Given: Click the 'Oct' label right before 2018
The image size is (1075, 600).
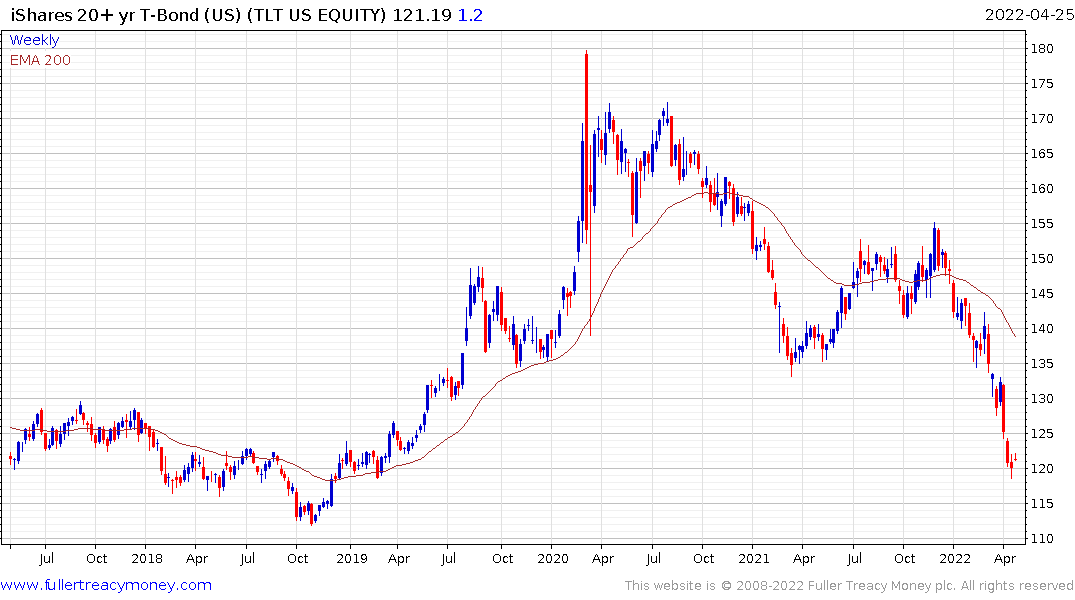Looking at the screenshot, I should 97,558.
